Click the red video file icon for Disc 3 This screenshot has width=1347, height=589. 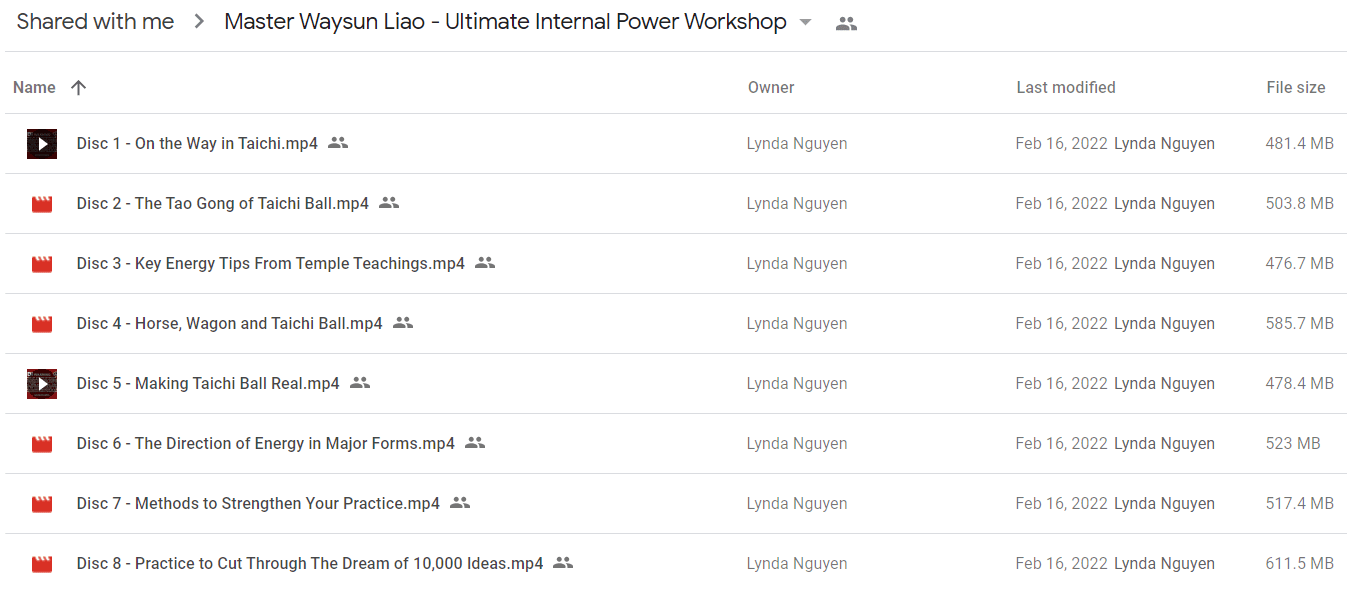(42, 264)
